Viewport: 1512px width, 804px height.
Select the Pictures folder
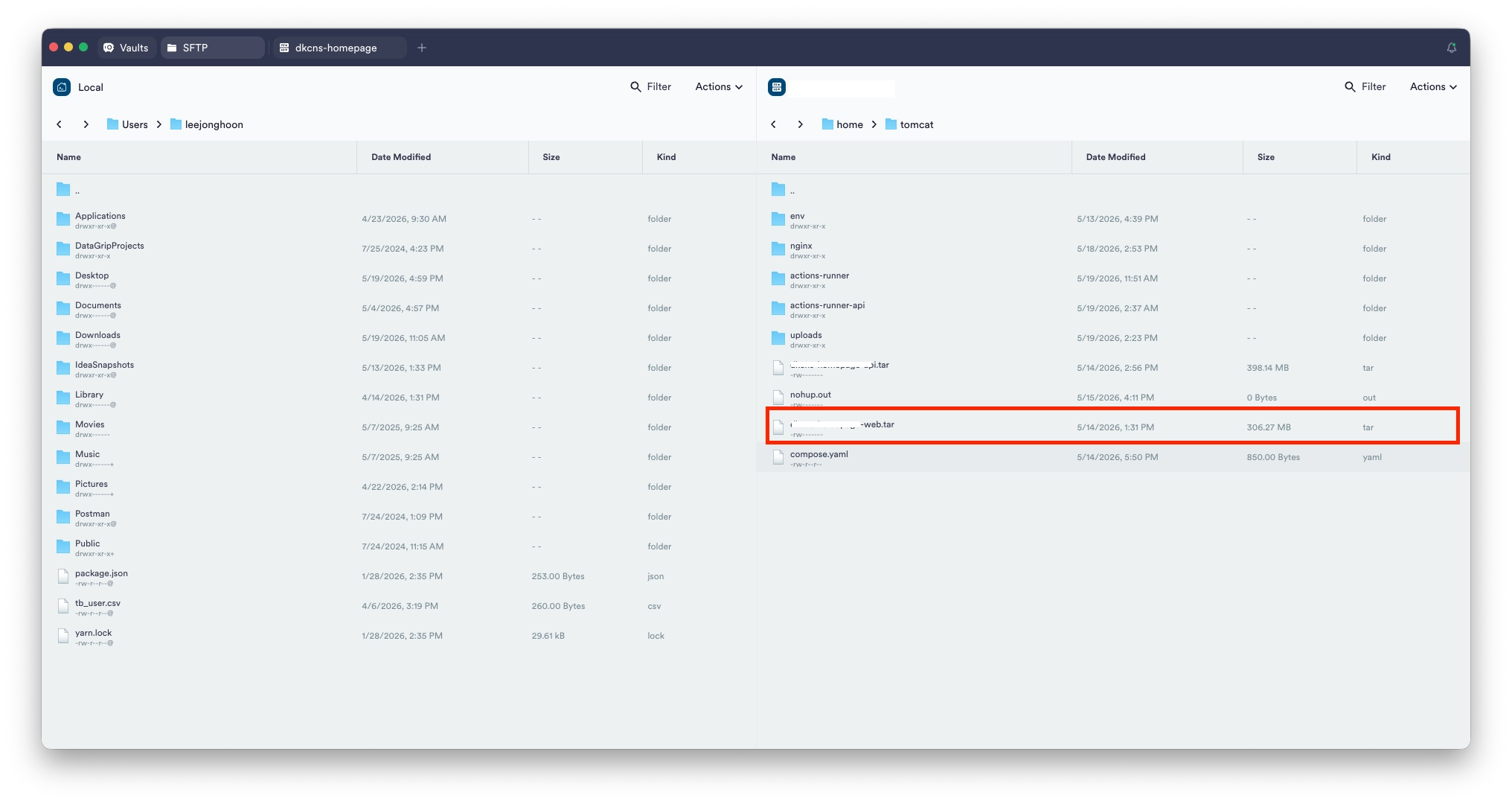[399, 487]
